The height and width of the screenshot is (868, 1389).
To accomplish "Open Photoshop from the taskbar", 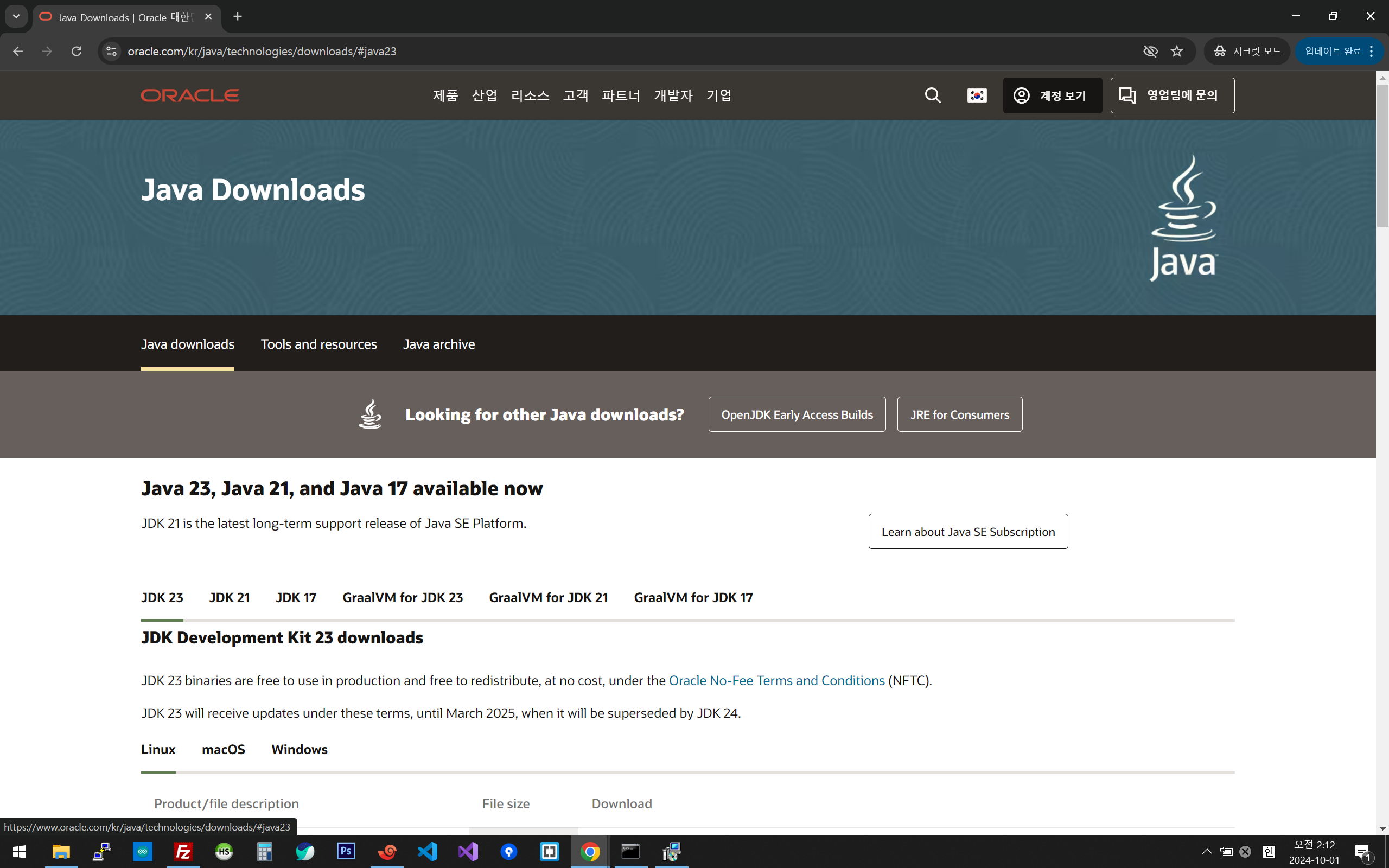I will tap(346, 851).
